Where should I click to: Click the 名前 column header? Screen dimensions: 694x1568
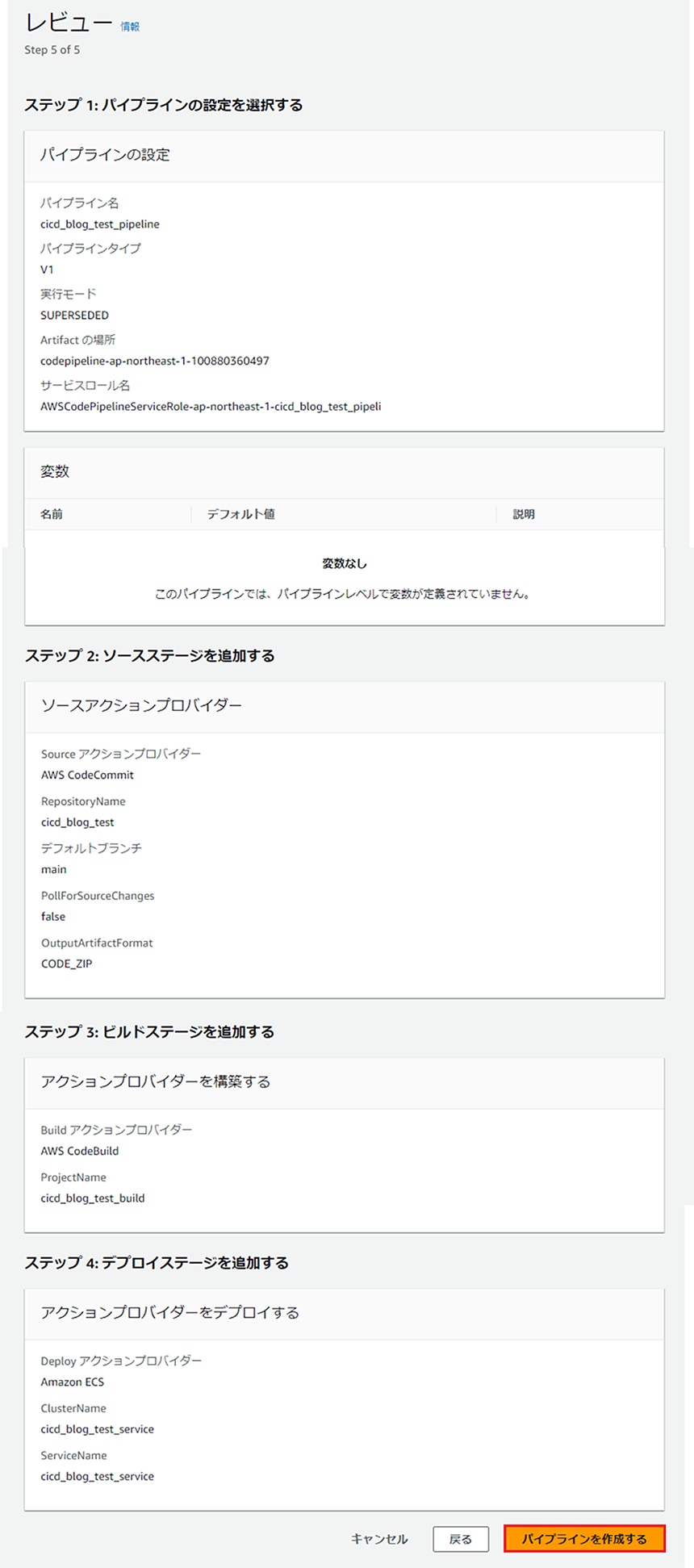52,514
